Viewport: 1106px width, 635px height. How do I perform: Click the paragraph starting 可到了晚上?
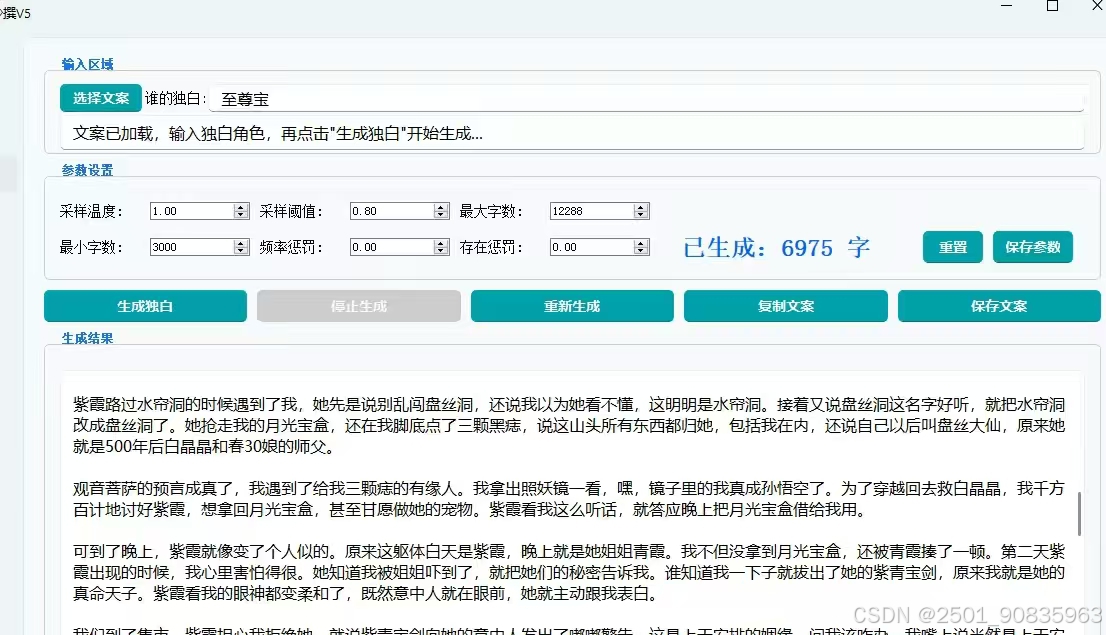(569, 572)
